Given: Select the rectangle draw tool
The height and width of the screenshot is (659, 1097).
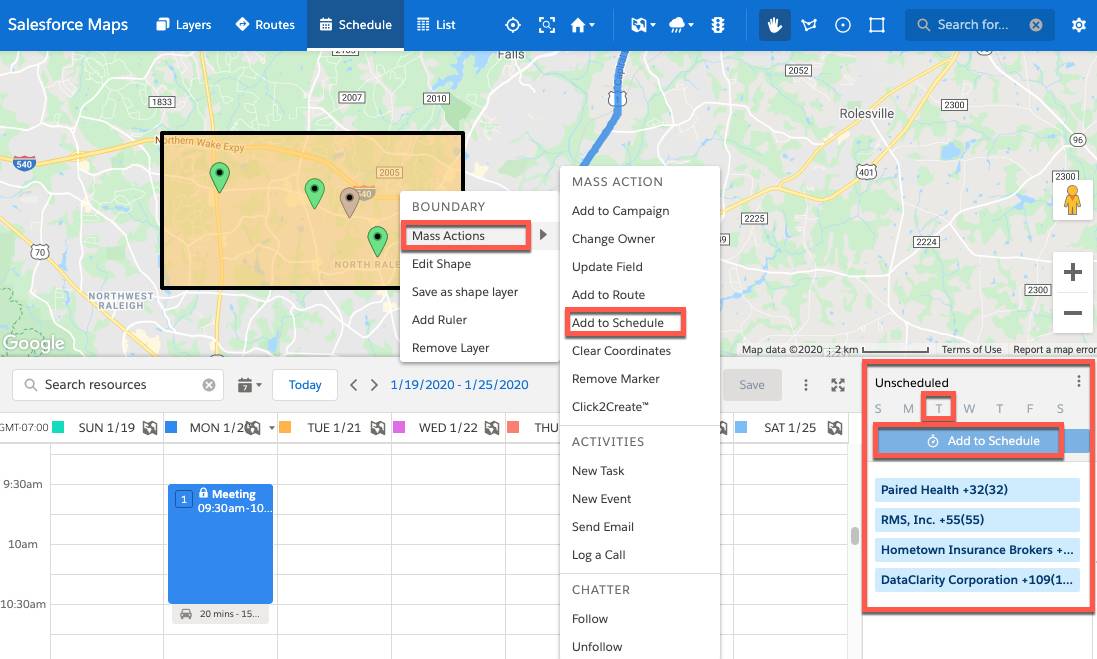Looking at the screenshot, I should [877, 25].
